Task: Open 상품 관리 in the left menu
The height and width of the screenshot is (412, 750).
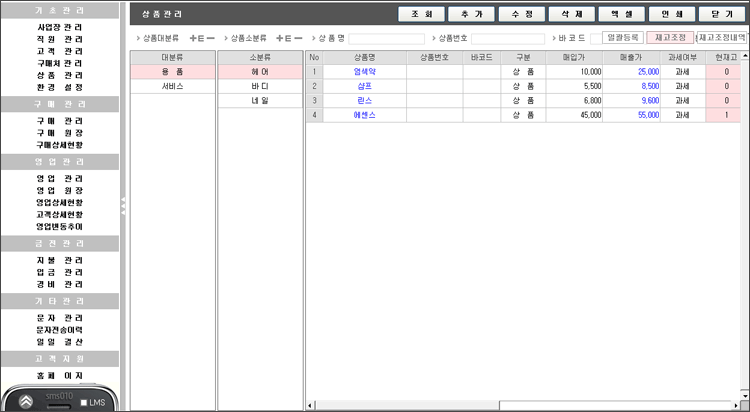Action: tap(60, 75)
